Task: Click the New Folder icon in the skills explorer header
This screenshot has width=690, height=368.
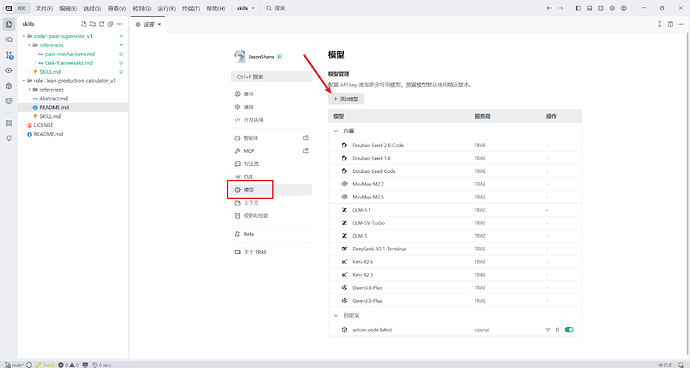Action: click(92, 24)
